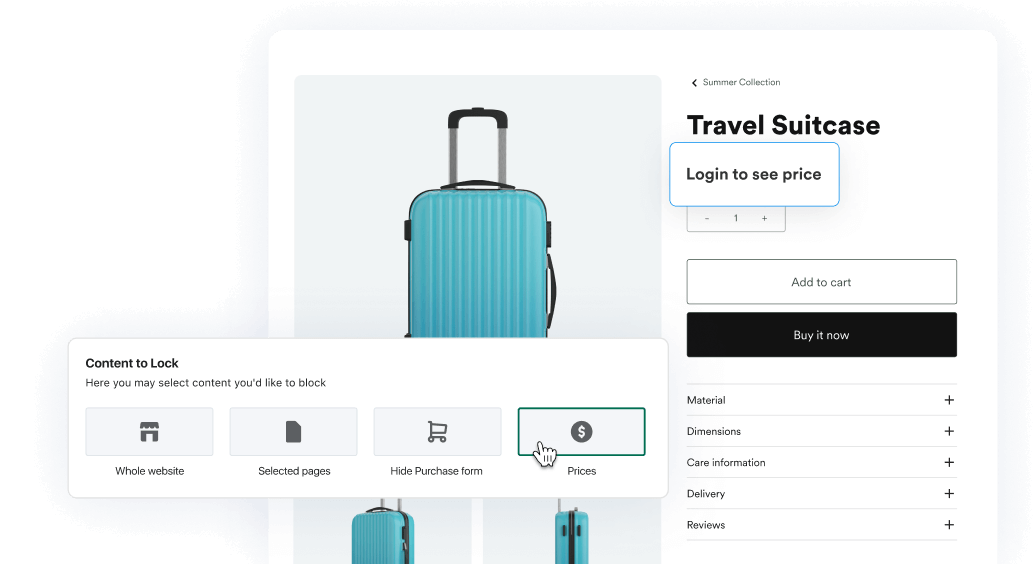1034x564 pixels.
Task: Expand the Dimensions section
Action: tap(822, 431)
